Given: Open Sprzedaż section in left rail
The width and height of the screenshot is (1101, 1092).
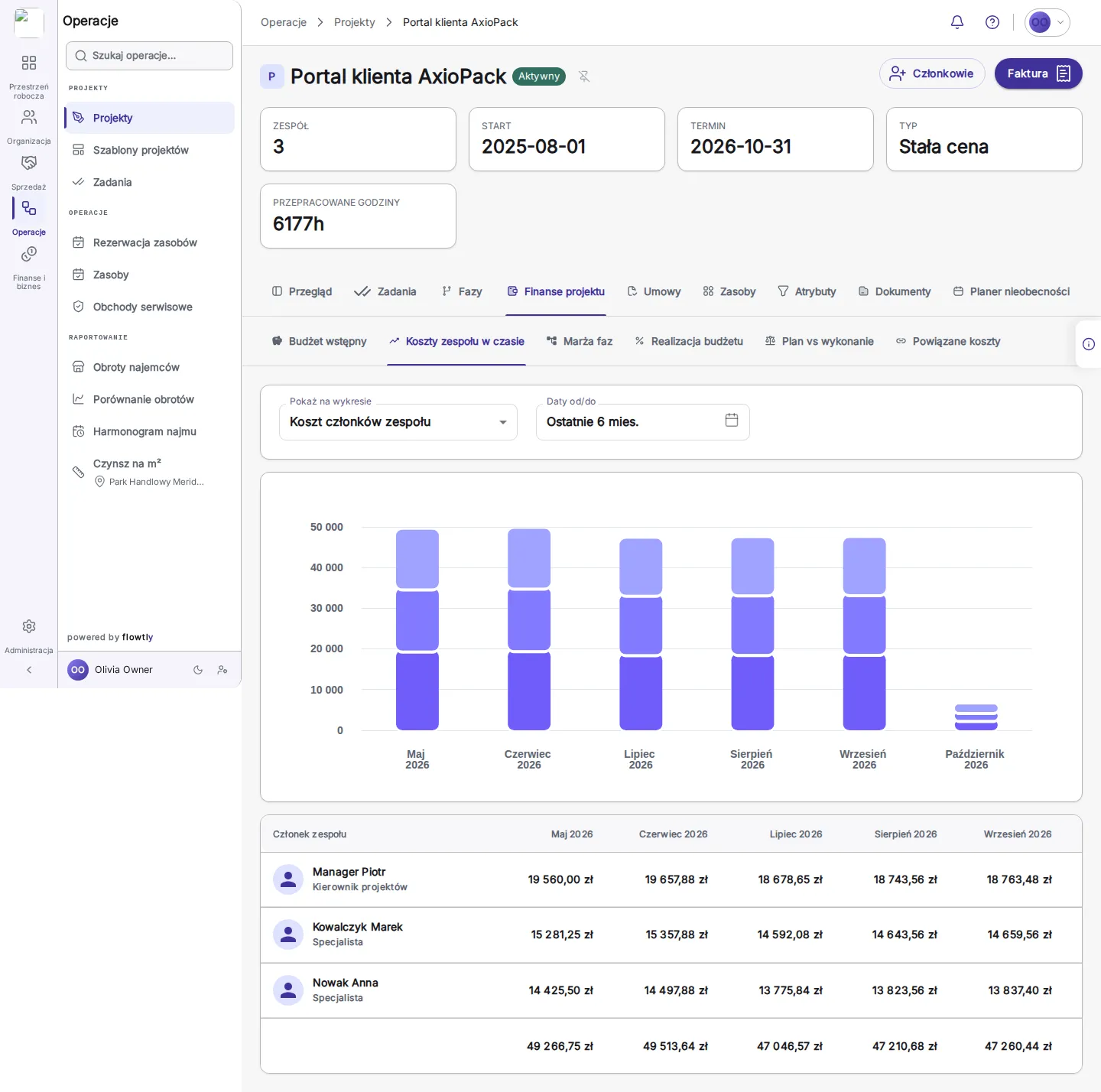Looking at the screenshot, I should [x=29, y=171].
